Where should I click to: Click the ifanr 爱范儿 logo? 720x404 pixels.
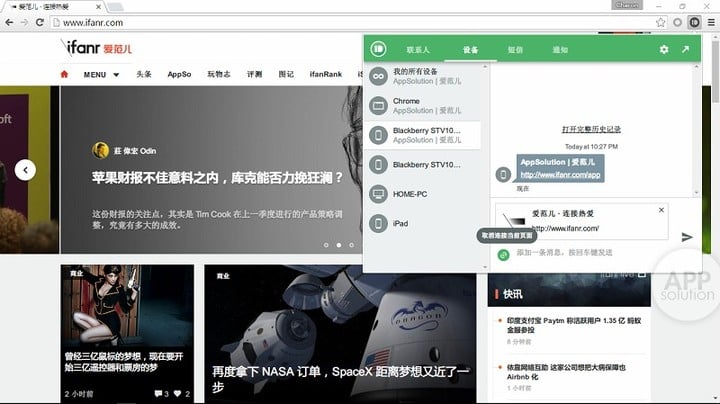pyautogui.click(x=96, y=48)
